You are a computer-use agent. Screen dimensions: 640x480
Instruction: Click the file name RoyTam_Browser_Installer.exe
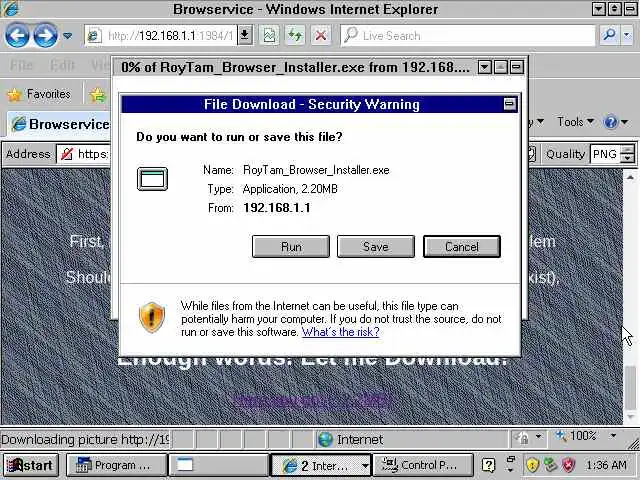316,170
